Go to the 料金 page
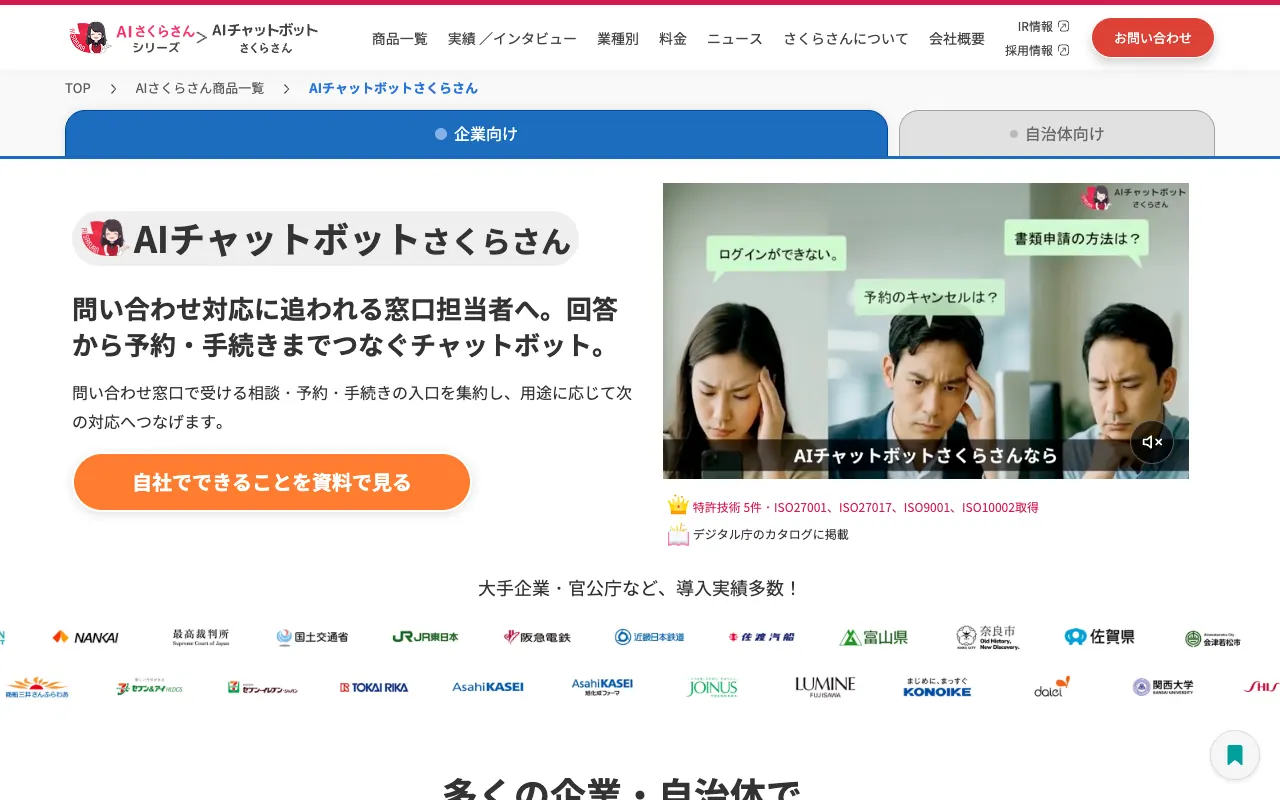Viewport: 1280px width, 800px height. click(x=673, y=38)
